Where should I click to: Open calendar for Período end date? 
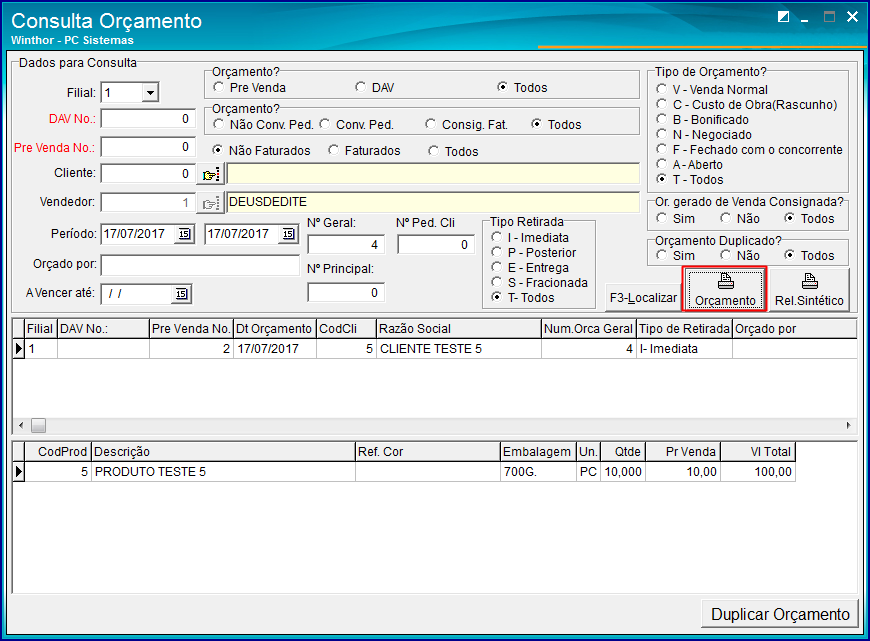click(x=289, y=234)
